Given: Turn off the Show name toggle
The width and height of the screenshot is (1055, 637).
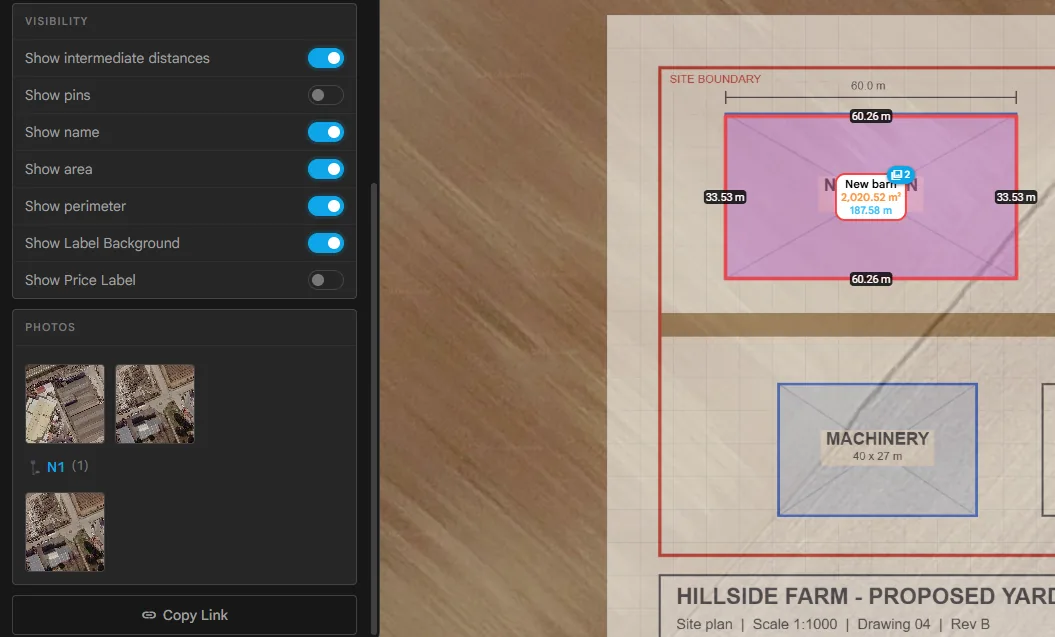Looking at the screenshot, I should (x=326, y=132).
